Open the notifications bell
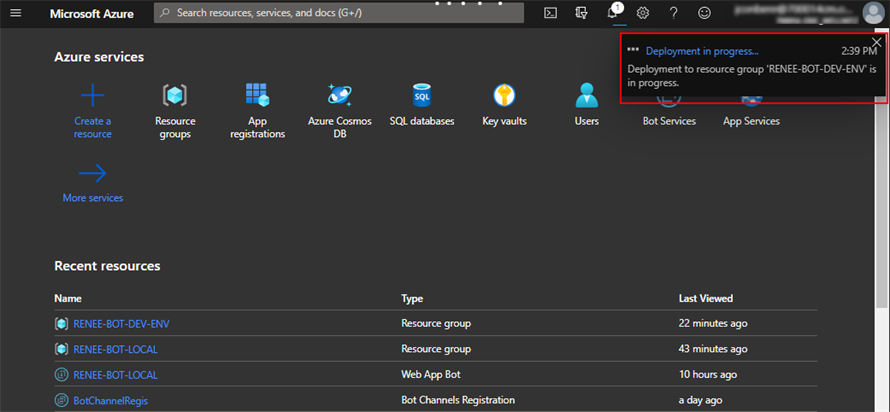Viewport: 890px width, 412px height. [613, 13]
